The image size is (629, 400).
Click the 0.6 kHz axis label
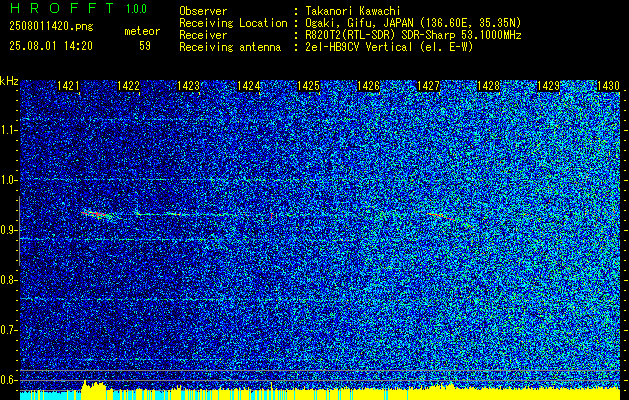7,380
